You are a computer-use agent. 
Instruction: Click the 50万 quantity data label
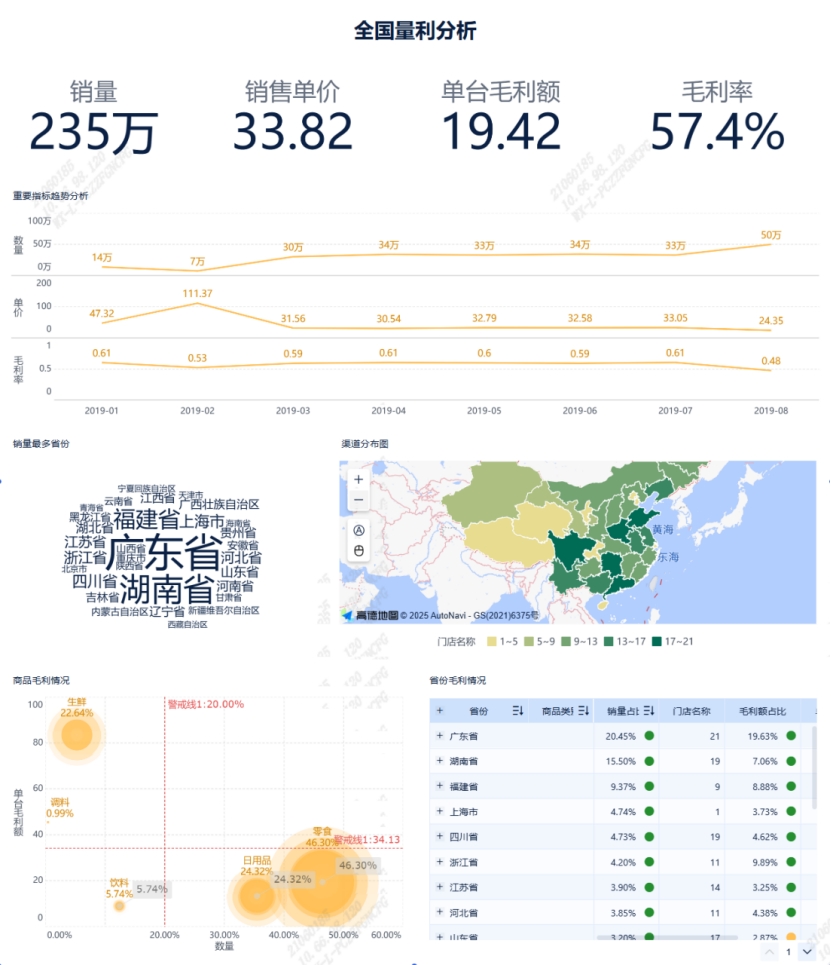(x=771, y=235)
